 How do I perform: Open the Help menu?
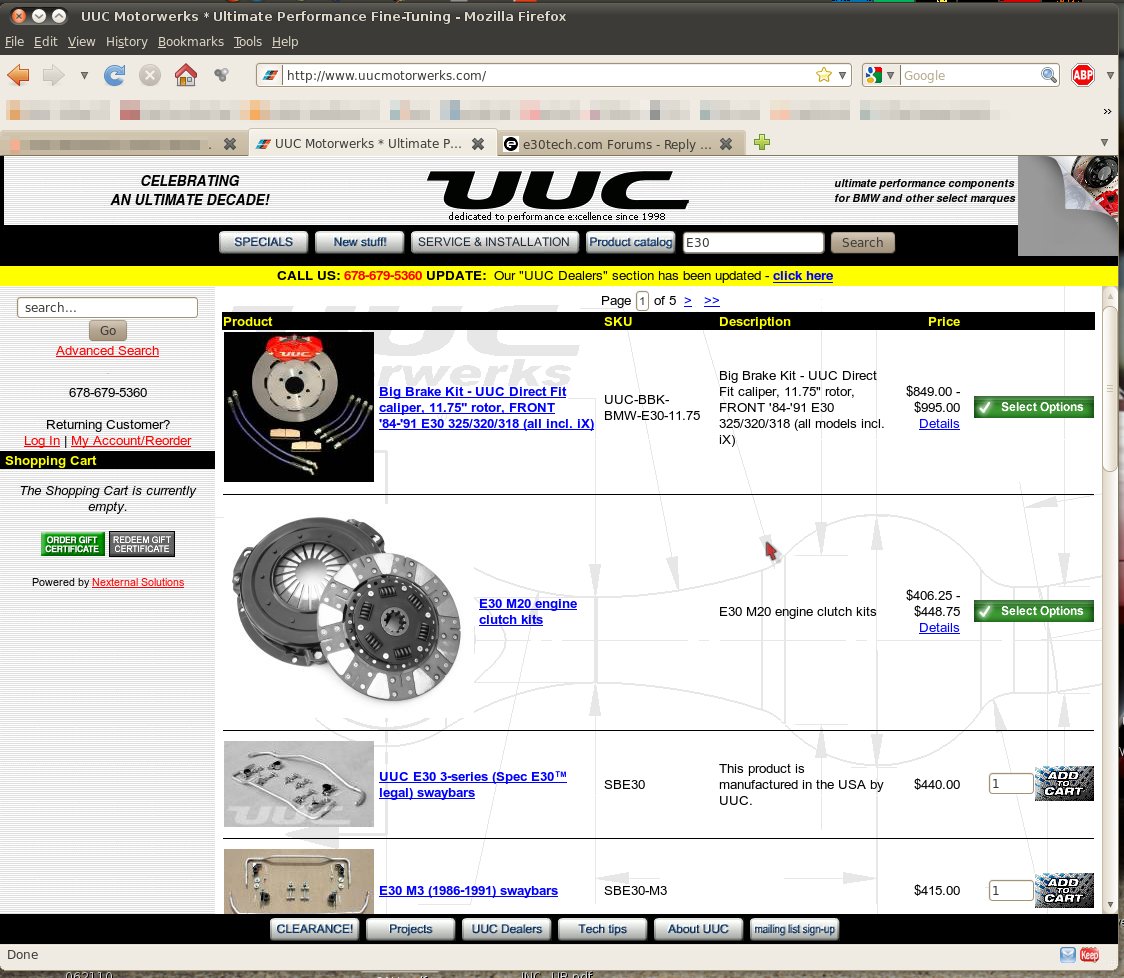[285, 42]
